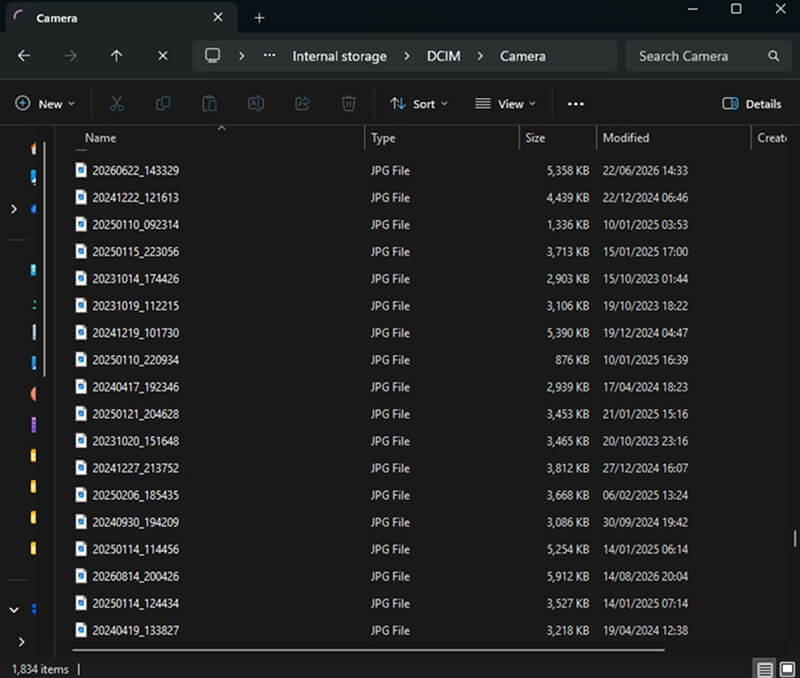Viewport: 800px width, 678px height.
Task: Select the Camera breadcrumb segment
Action: (522, 56)
